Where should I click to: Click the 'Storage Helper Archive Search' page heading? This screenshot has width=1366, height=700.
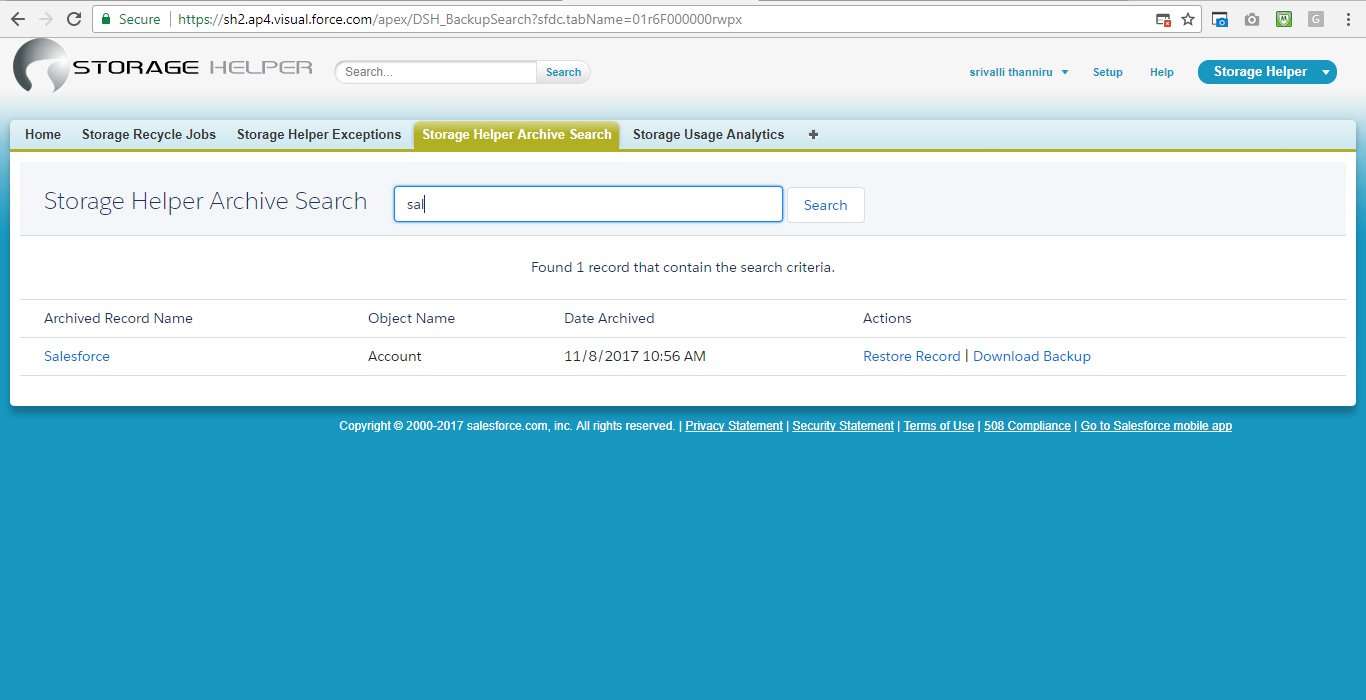click(x=206, y=201)
